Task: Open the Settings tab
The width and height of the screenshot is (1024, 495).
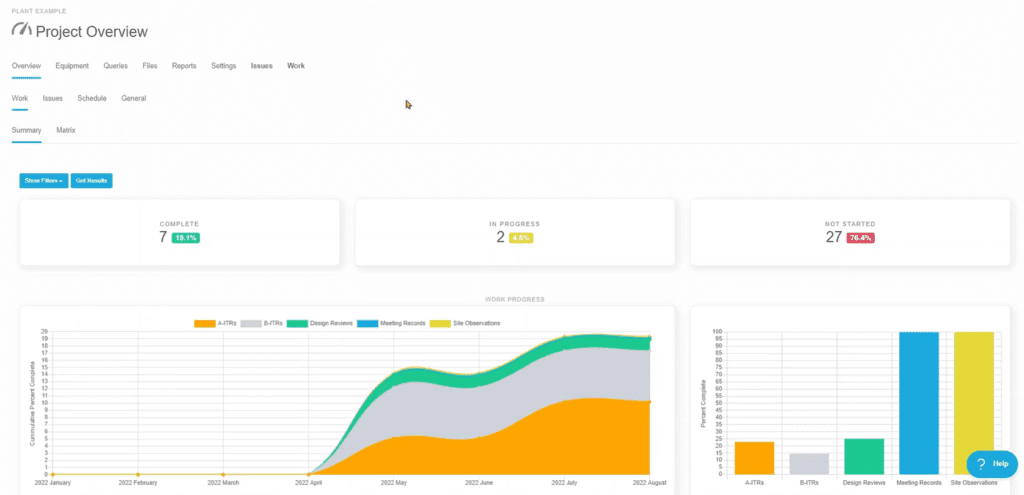Action: pos(223,66)
